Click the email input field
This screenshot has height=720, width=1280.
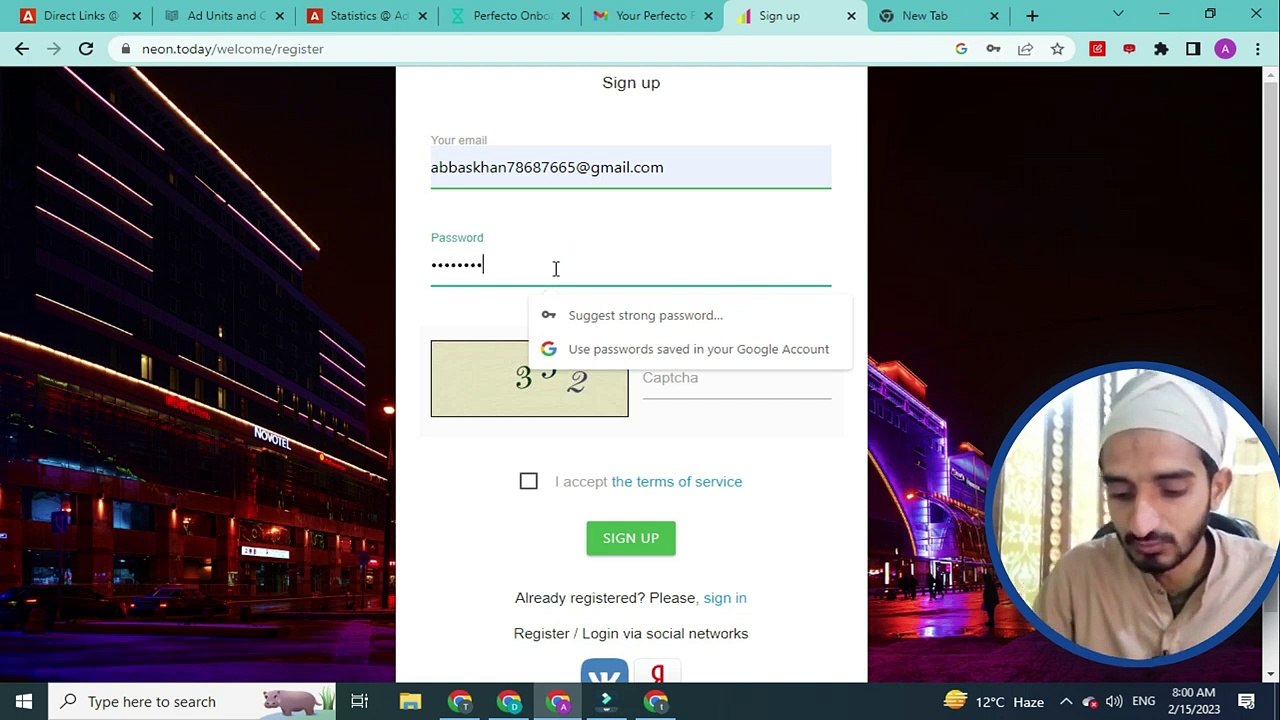(x=631, y=167)
